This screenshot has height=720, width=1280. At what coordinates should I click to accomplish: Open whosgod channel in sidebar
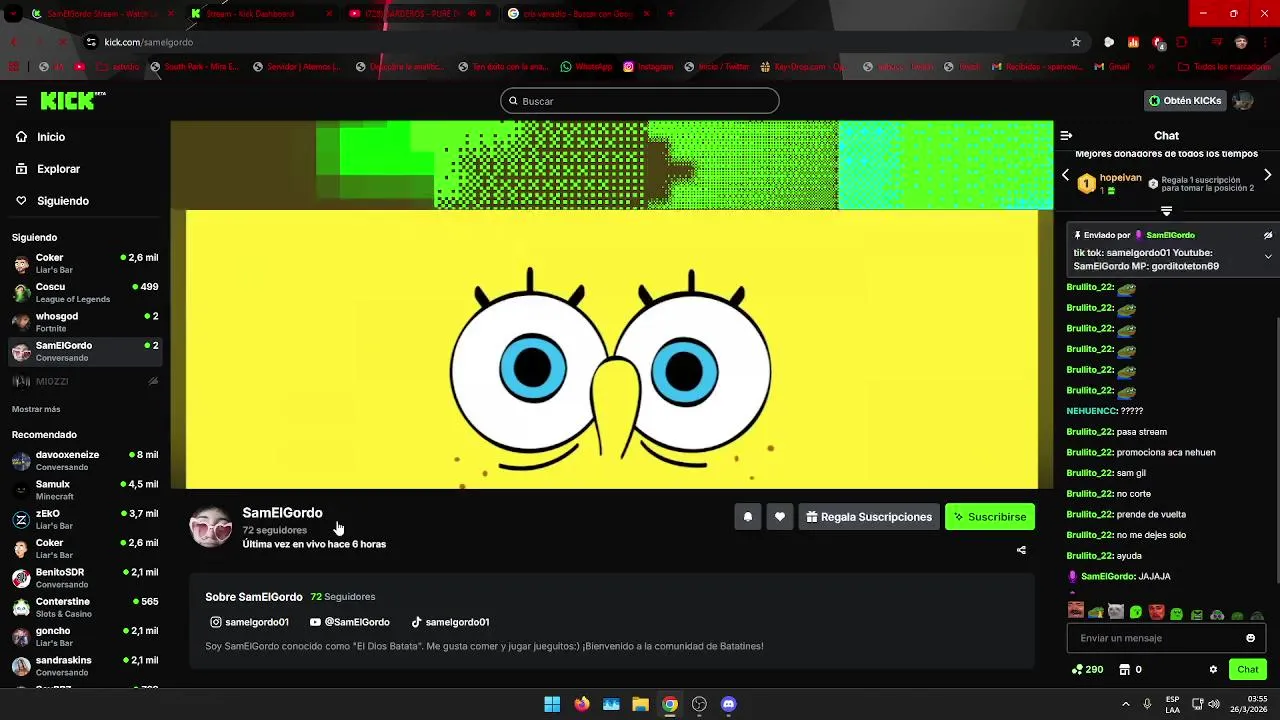point(85,322)
